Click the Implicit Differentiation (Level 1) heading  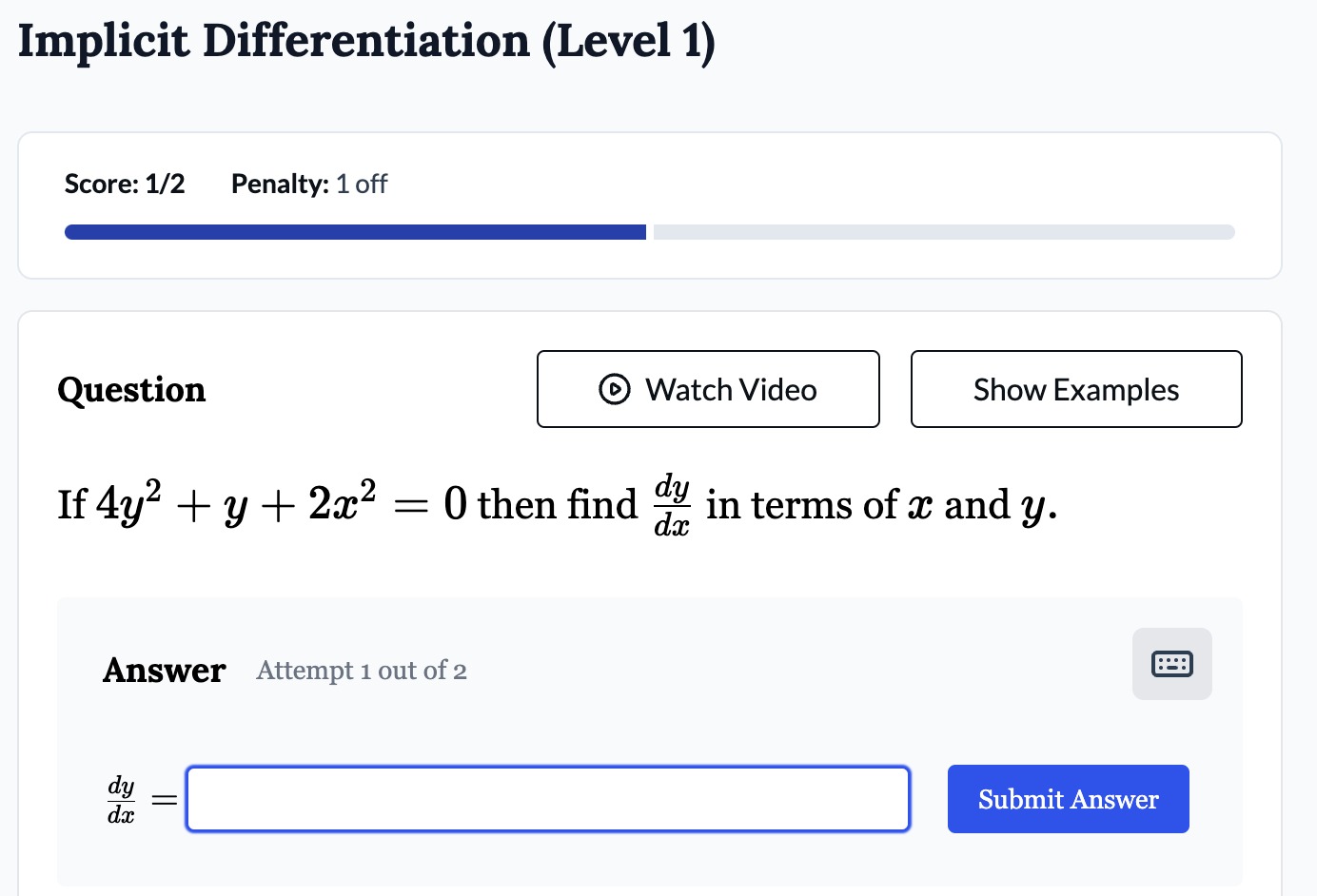[366, 42]
